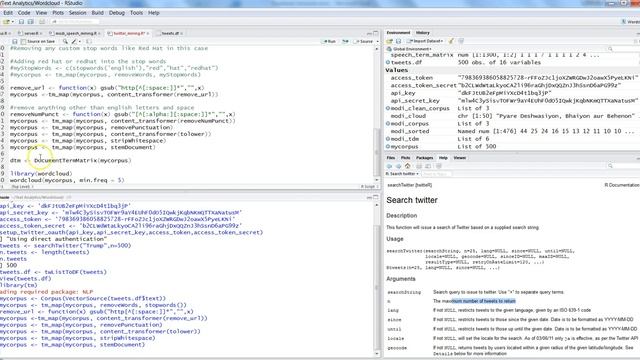Open the Help menu in menu bar
The width and height of the screenshot is (640, 360).
(154, 13)
